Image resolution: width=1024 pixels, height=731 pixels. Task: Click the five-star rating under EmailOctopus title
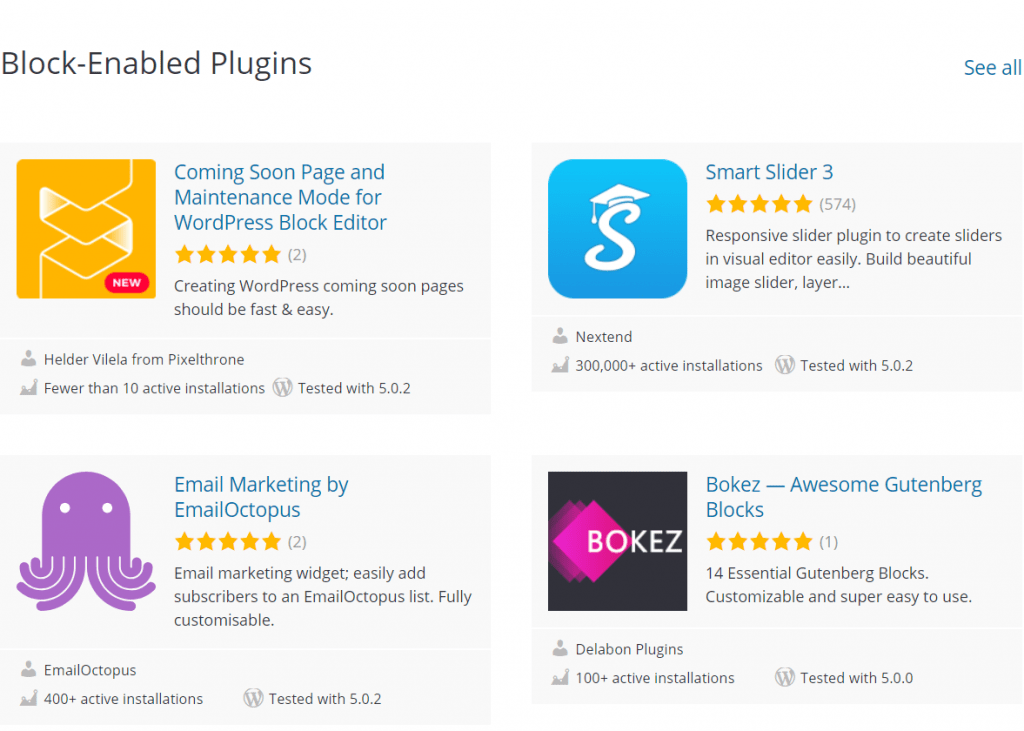click(227, 542)
